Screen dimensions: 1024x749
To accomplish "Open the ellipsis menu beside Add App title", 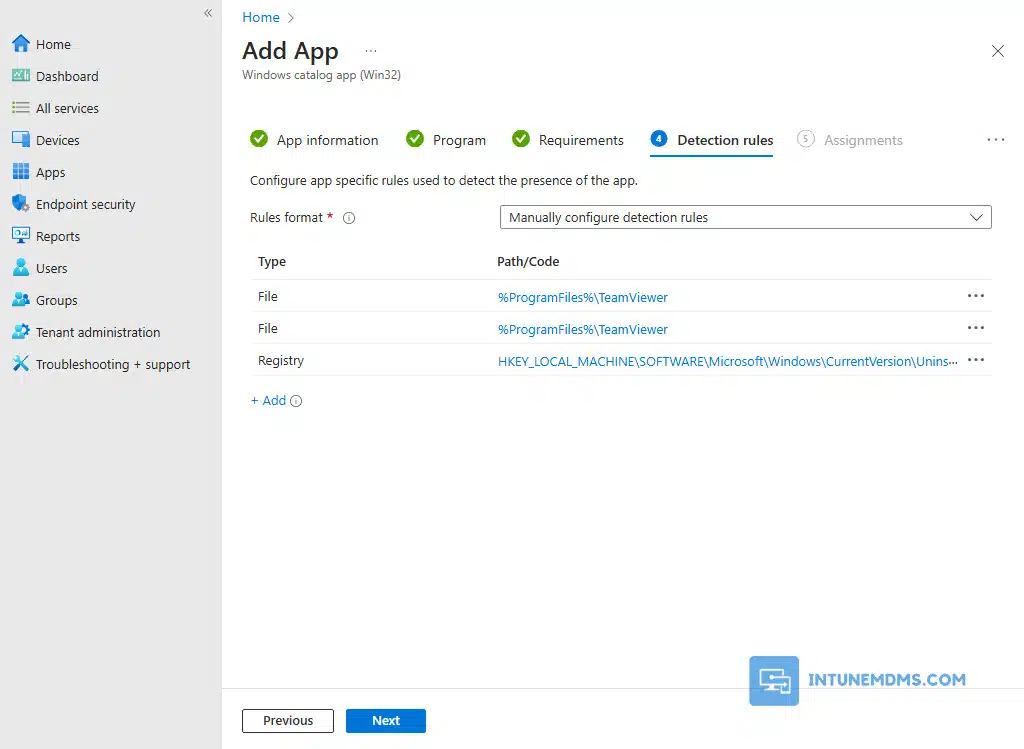I will pos(371,51).
